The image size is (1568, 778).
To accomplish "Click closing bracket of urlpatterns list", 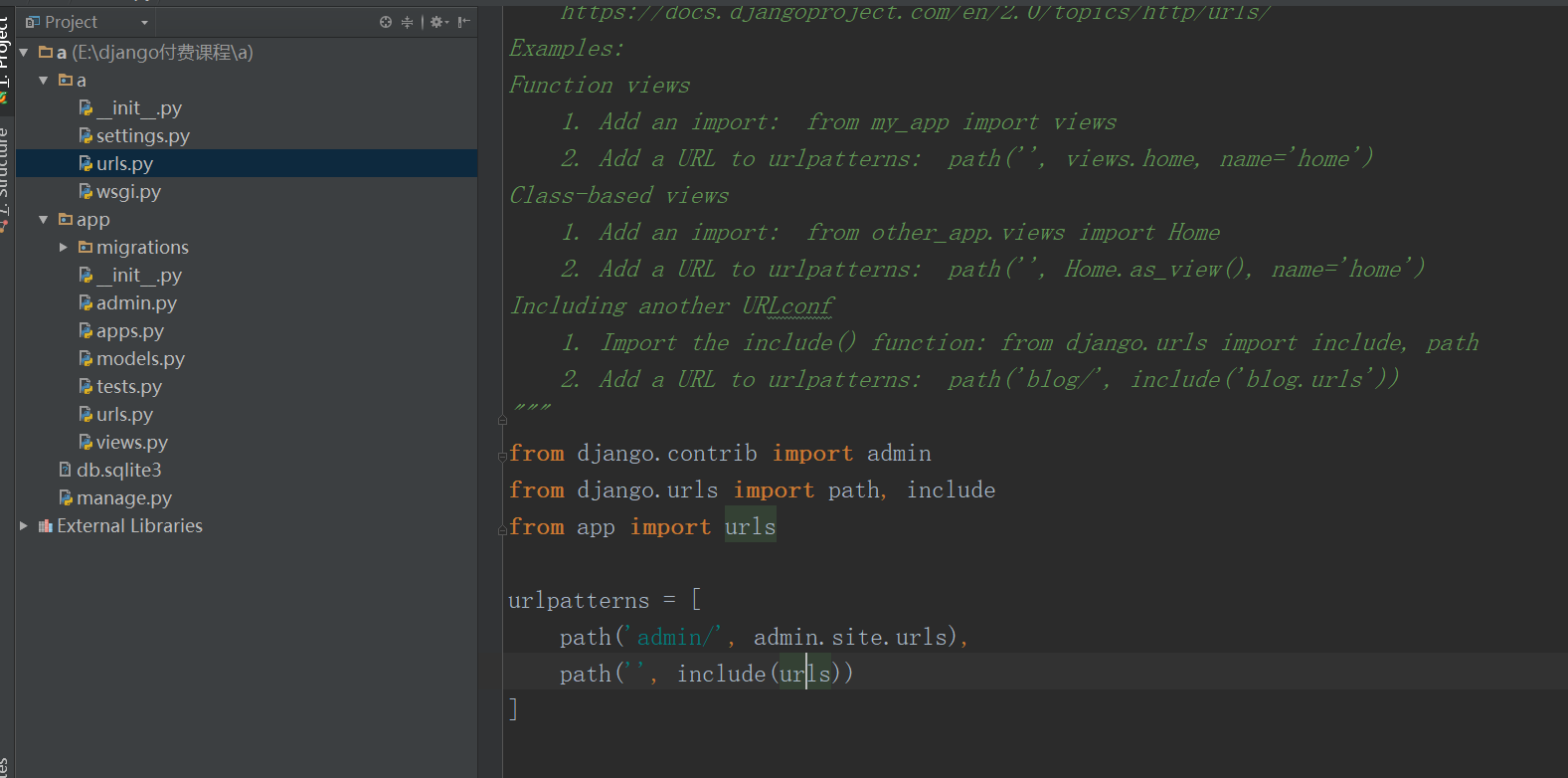I will click(513, 709).
